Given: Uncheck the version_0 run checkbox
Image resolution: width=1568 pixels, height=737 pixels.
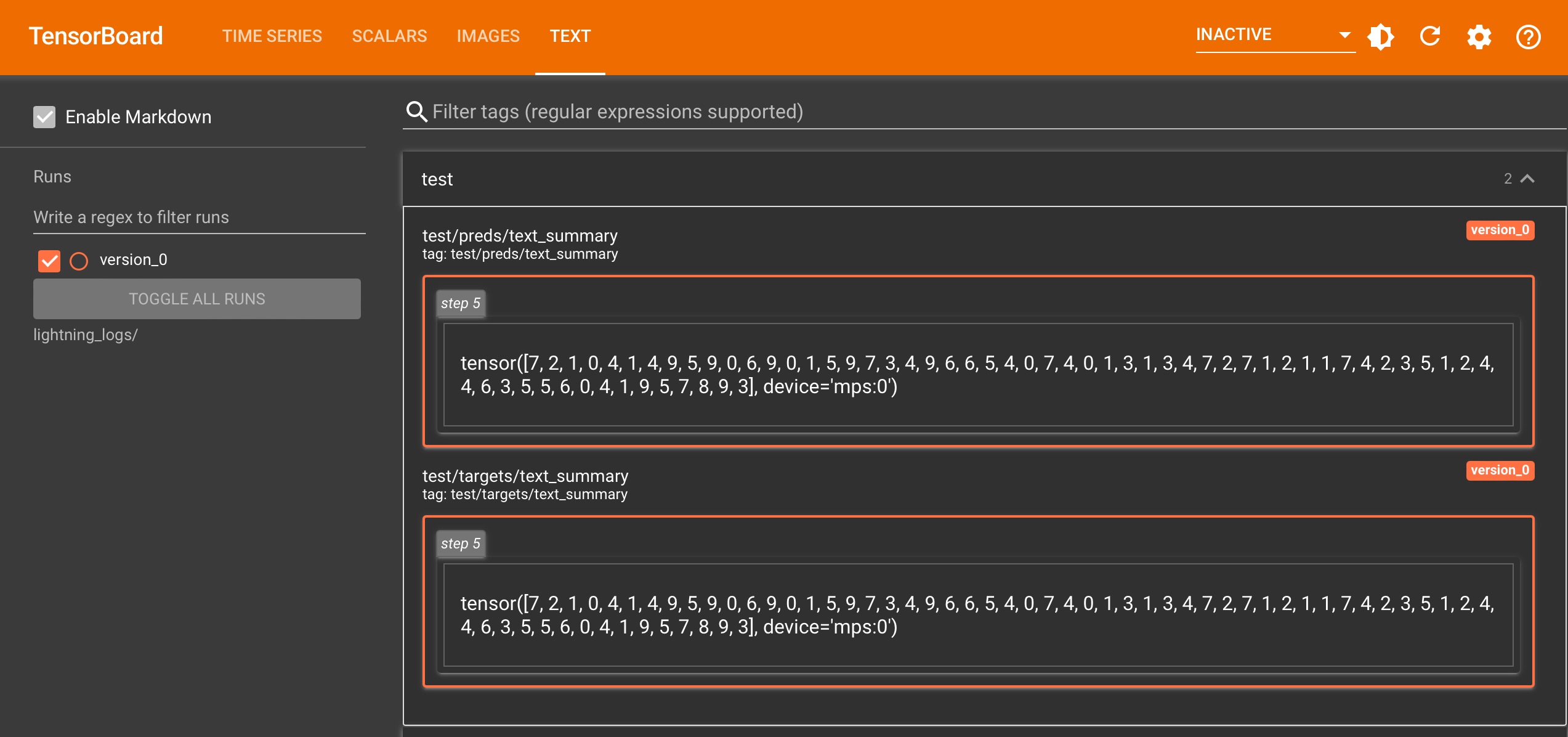Looking at the screenshot, I should point(49,261).
